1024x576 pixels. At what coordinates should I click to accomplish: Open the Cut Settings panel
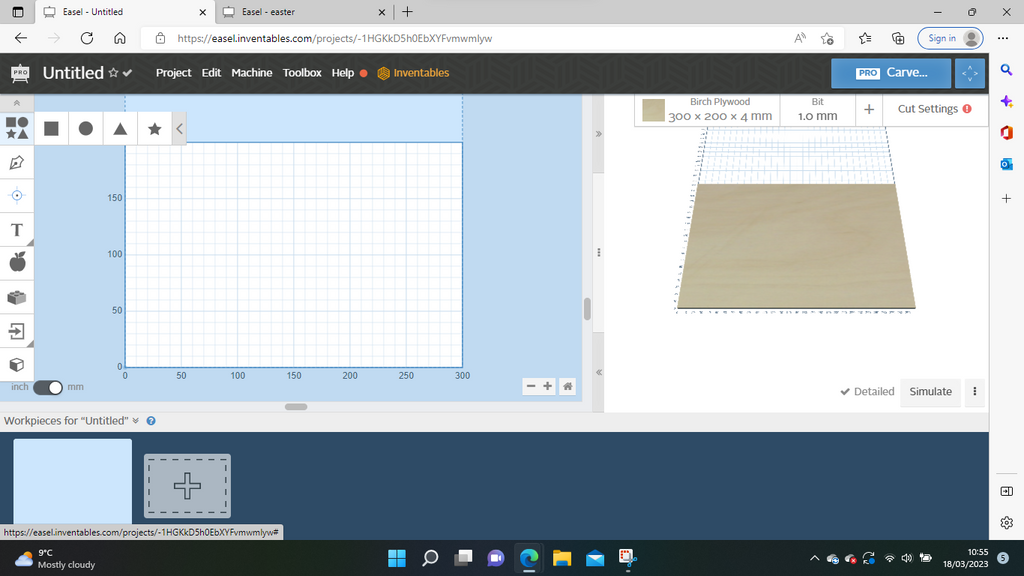[929, 109]
